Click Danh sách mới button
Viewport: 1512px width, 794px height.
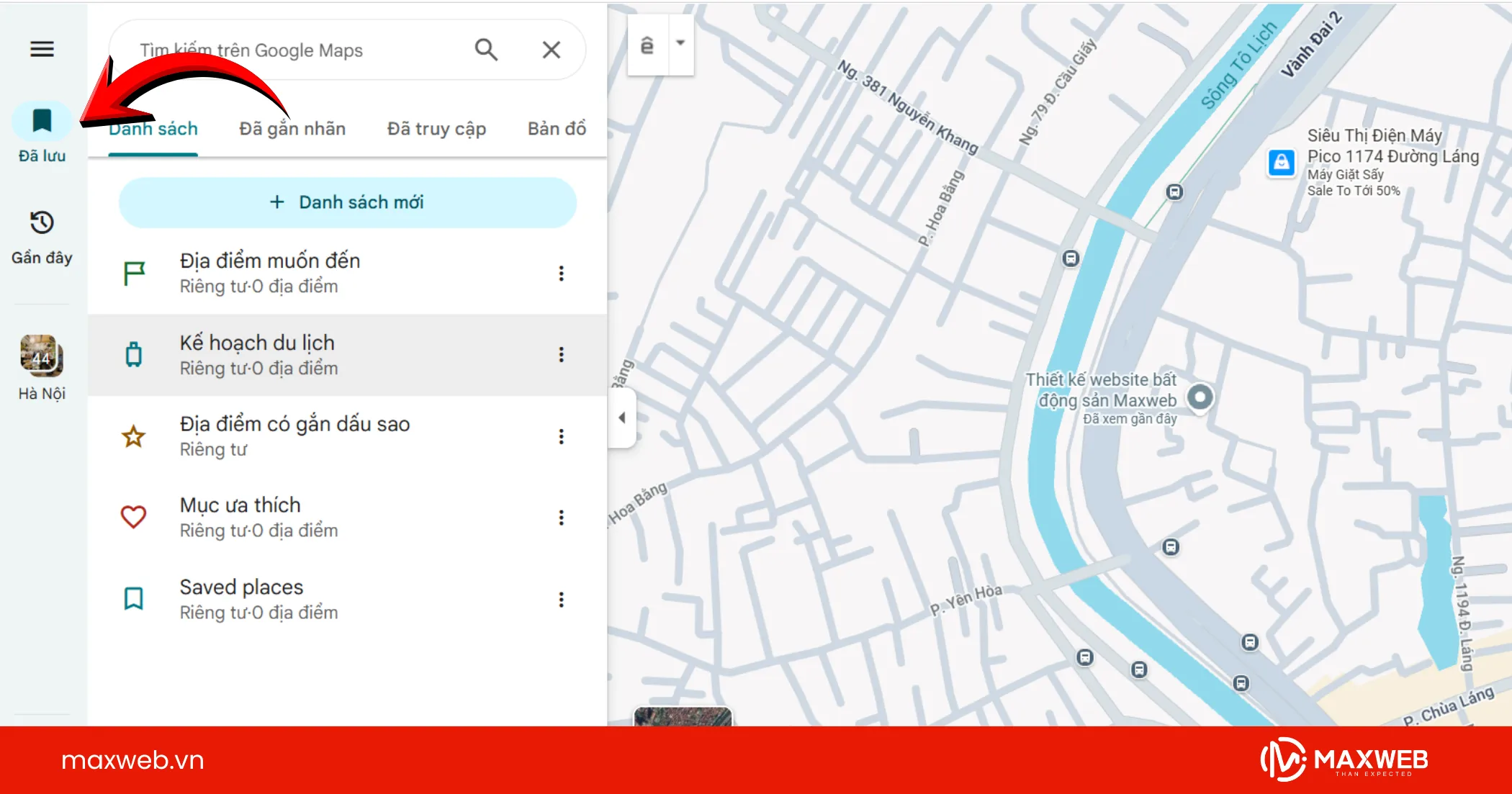click(x=348, y=202)
